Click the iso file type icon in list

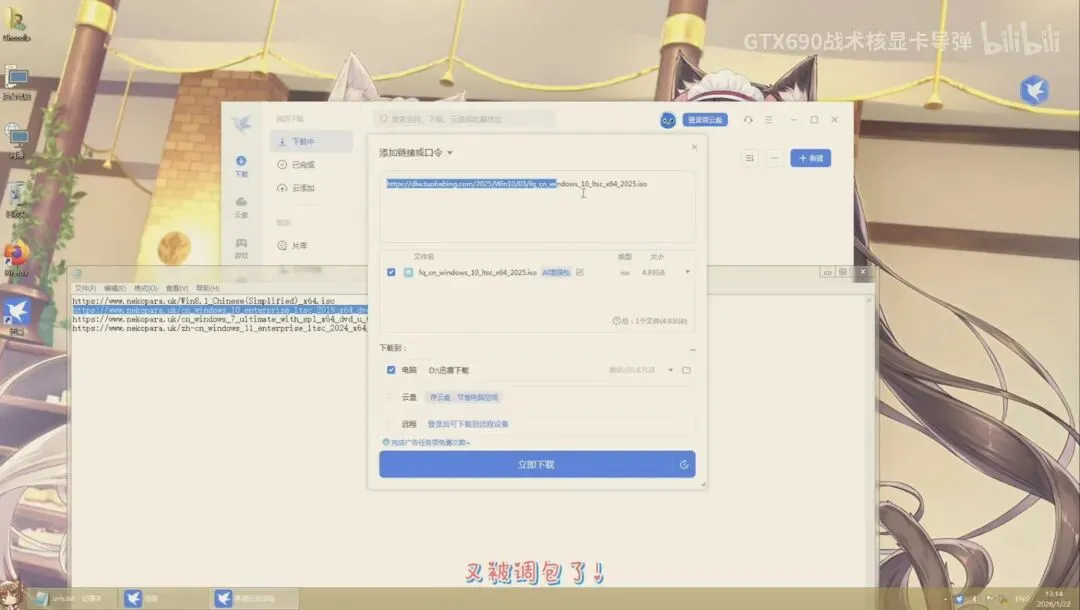(x=408, y=273)
